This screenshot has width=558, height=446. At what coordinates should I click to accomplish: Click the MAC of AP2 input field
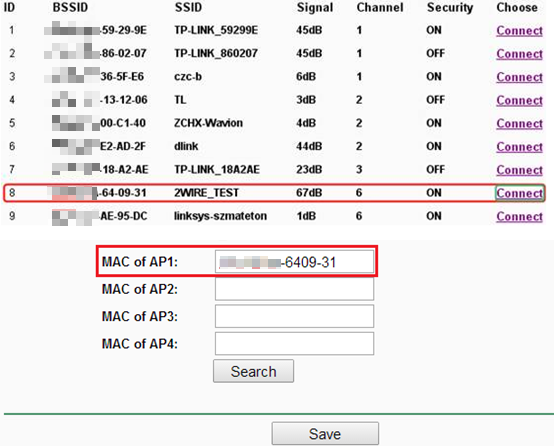coord(294,289)
